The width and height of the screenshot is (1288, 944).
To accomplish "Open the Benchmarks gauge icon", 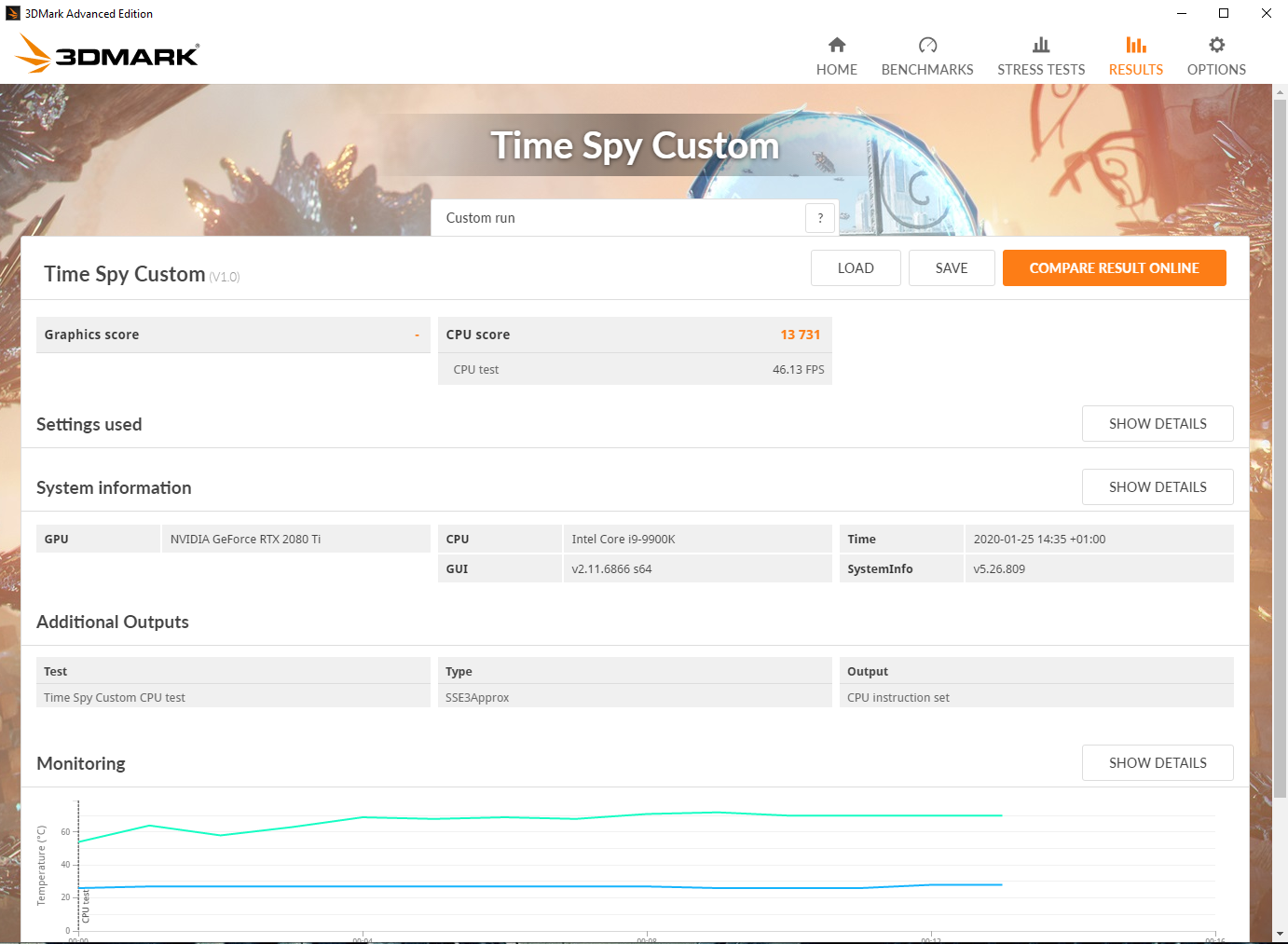I will (x=927, y=45).
